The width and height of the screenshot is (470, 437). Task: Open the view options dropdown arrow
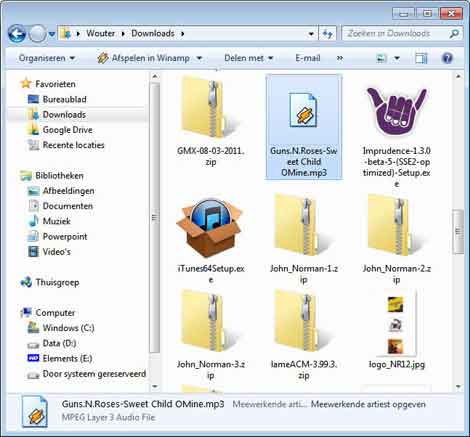[397, 58]
